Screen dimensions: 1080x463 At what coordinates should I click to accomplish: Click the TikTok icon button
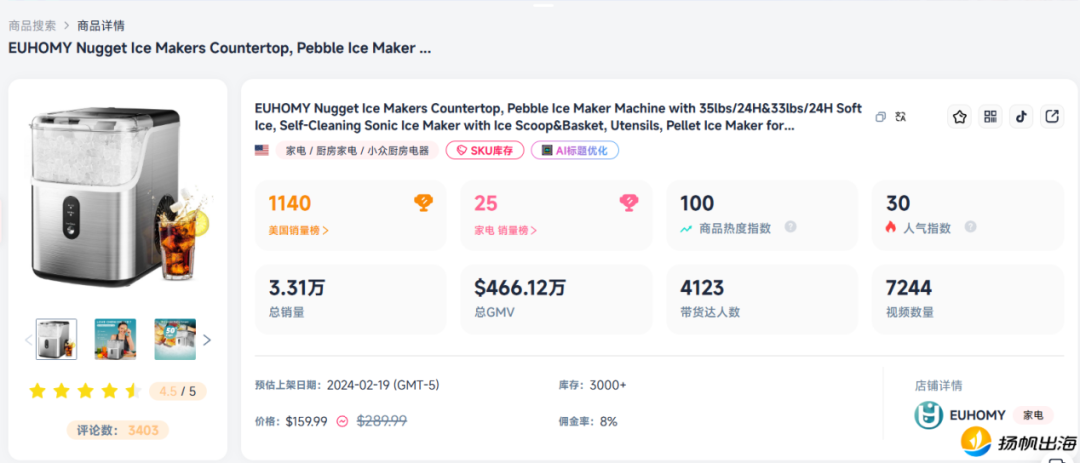(x=1021, y=117)
